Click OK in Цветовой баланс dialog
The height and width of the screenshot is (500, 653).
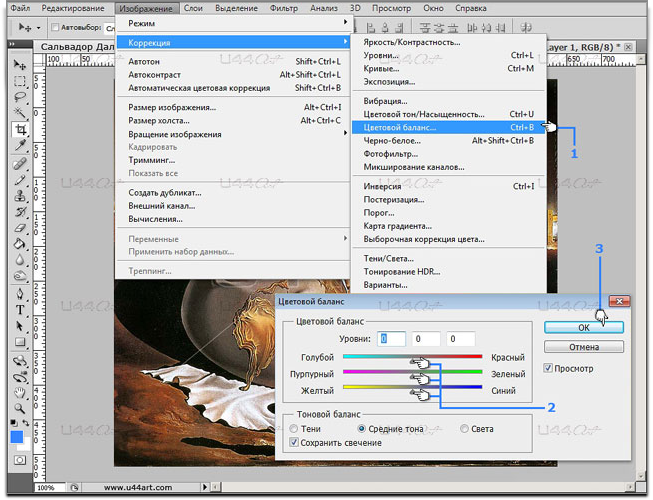584,327
